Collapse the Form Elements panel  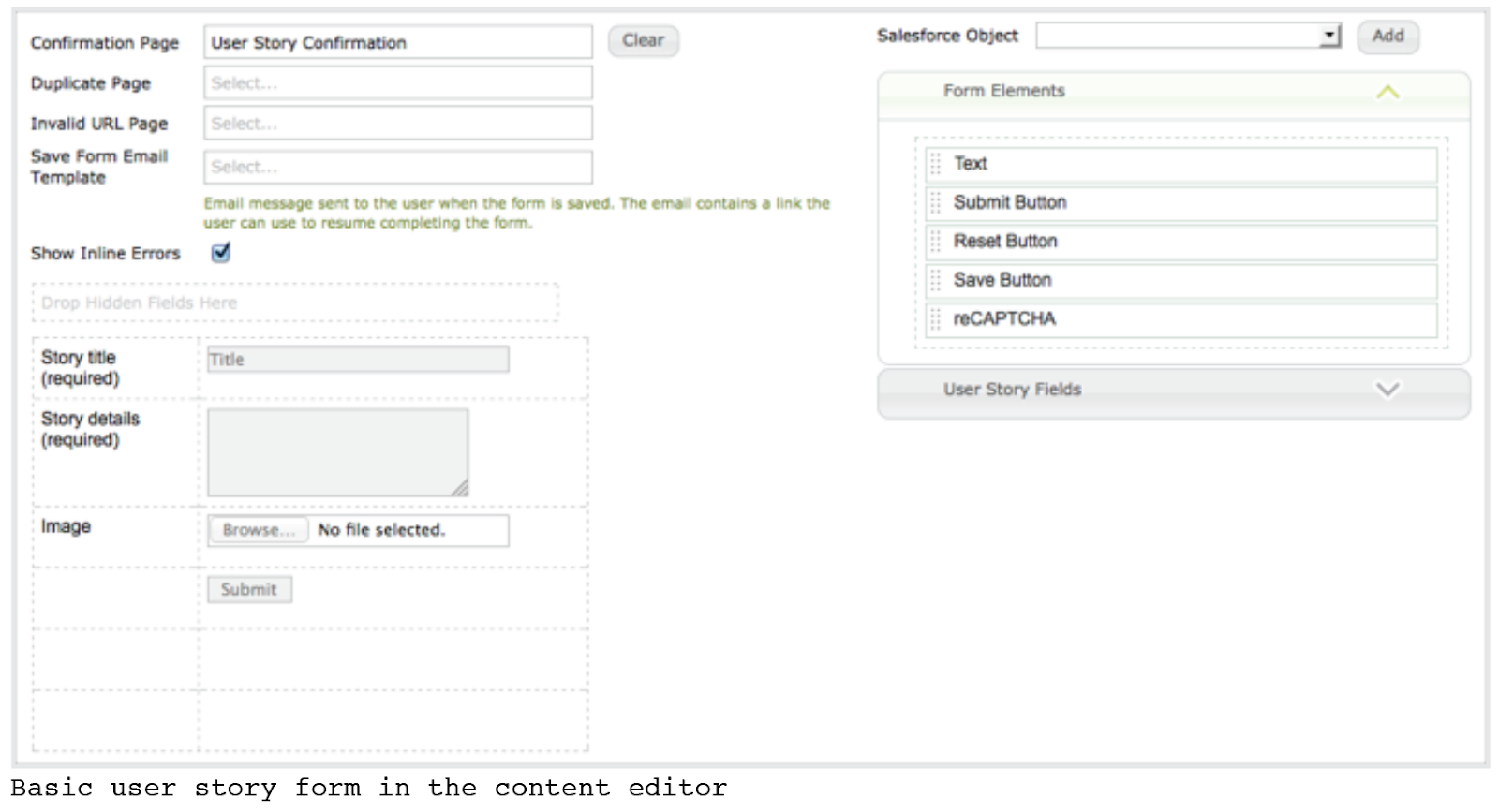[x=1388, y=92]
